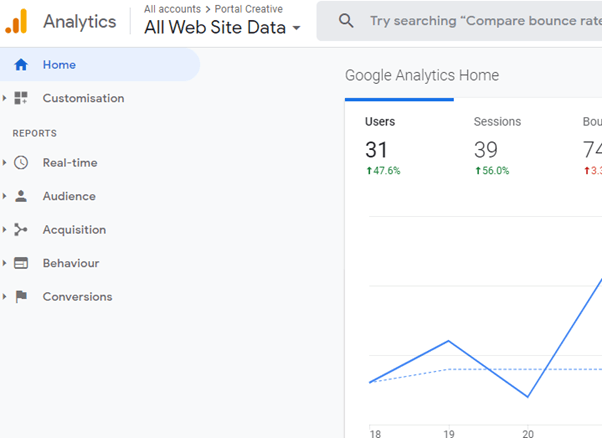Image resolution: width=602 pixels, height=438 pixels.
Task: Open the Audience reports item
Action: (x=69, y=196)
